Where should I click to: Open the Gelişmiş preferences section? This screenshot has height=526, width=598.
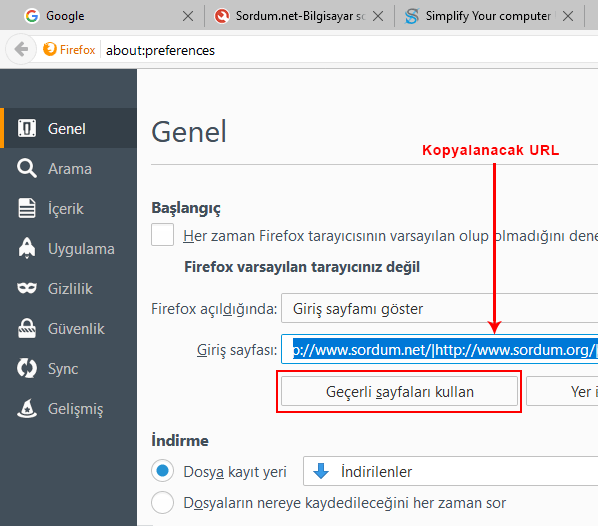(x=69, y=409)
